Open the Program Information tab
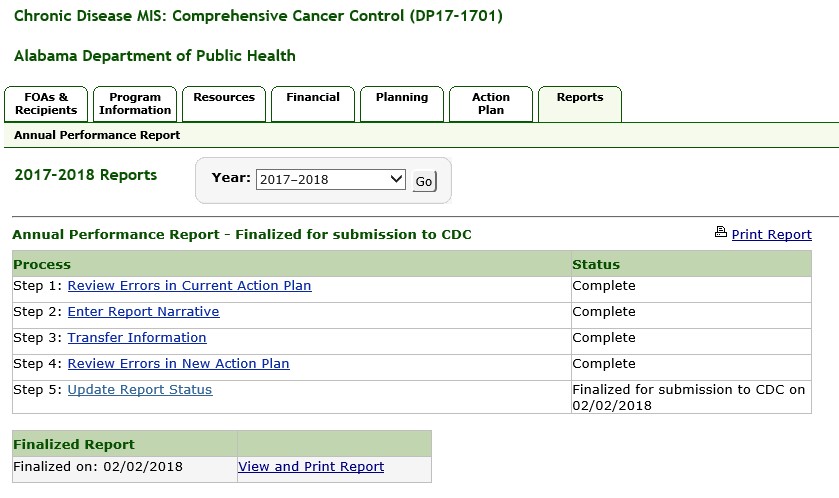 click(135, 104)
